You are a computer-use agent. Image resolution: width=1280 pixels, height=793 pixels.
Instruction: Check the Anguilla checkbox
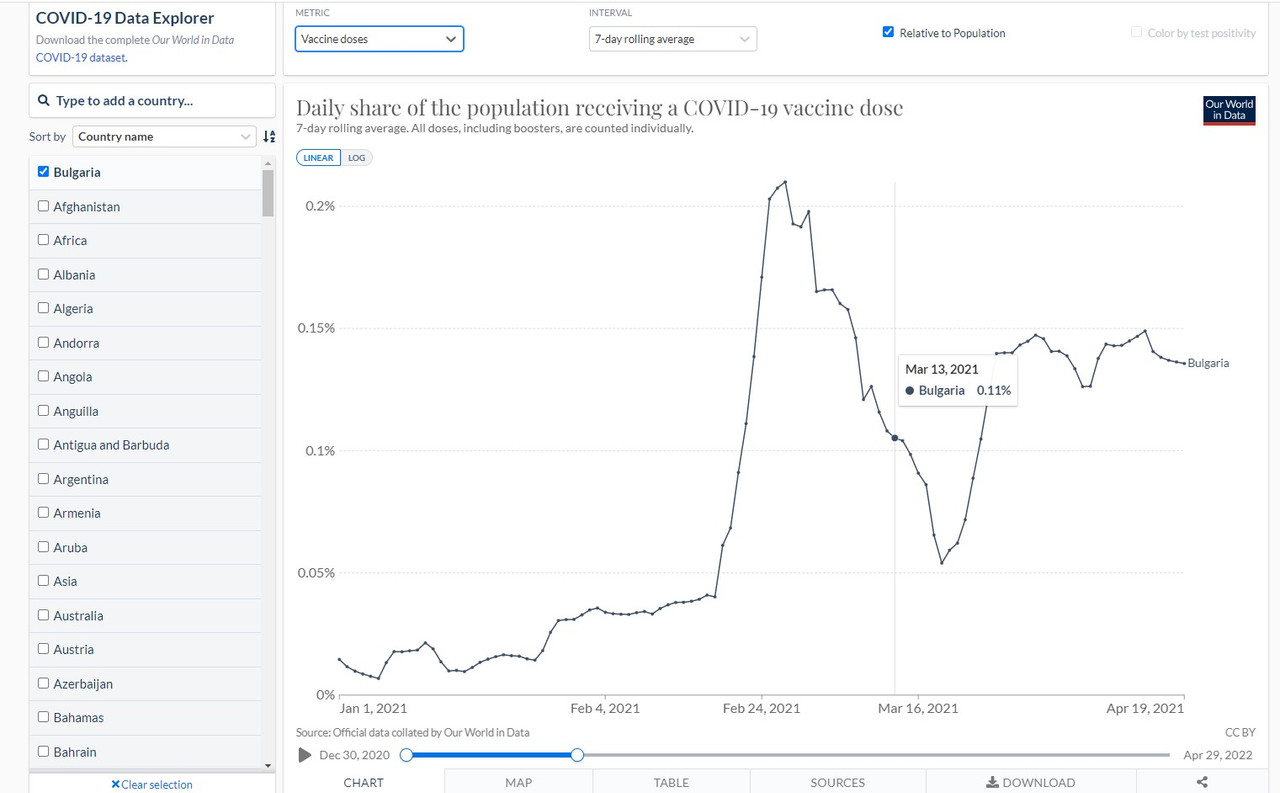[x=43, y=410]
